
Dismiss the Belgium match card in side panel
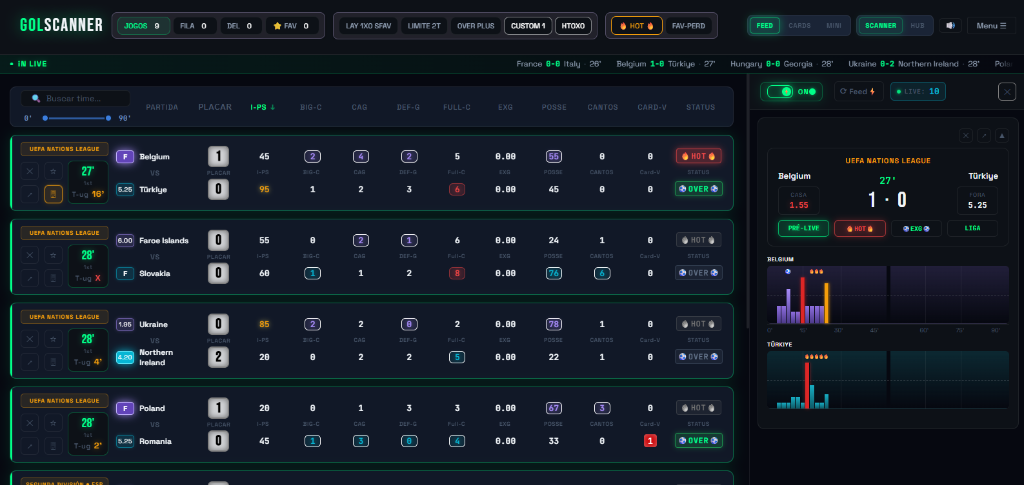966,136
